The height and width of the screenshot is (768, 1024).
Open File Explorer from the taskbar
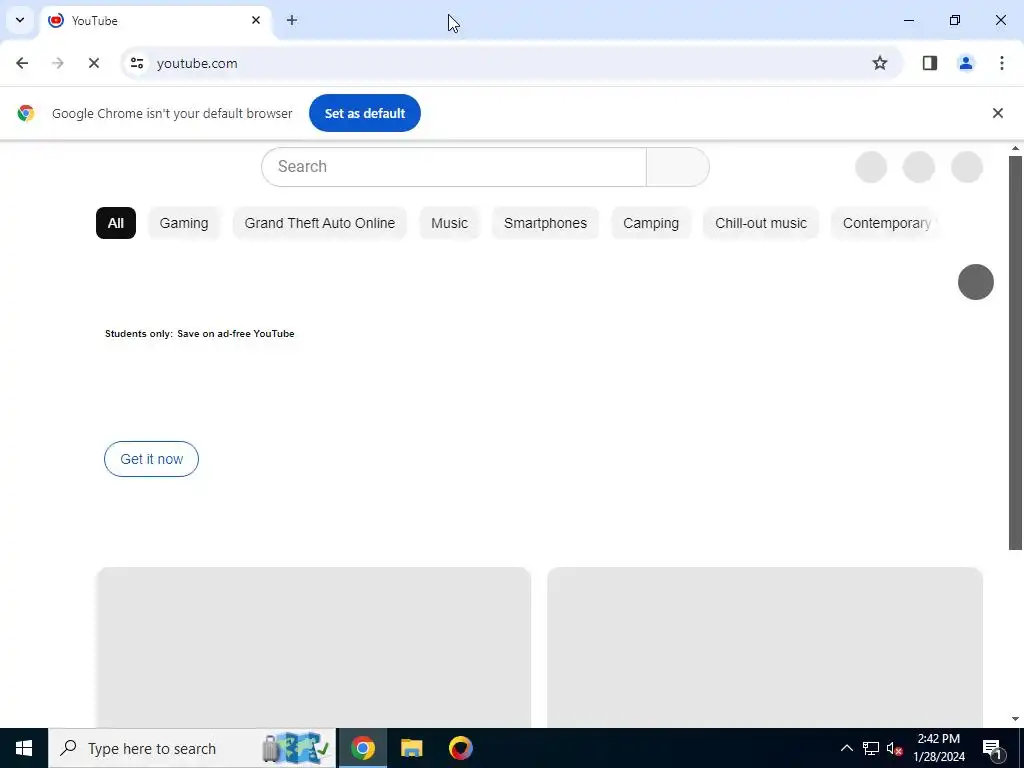pos(411,748)
